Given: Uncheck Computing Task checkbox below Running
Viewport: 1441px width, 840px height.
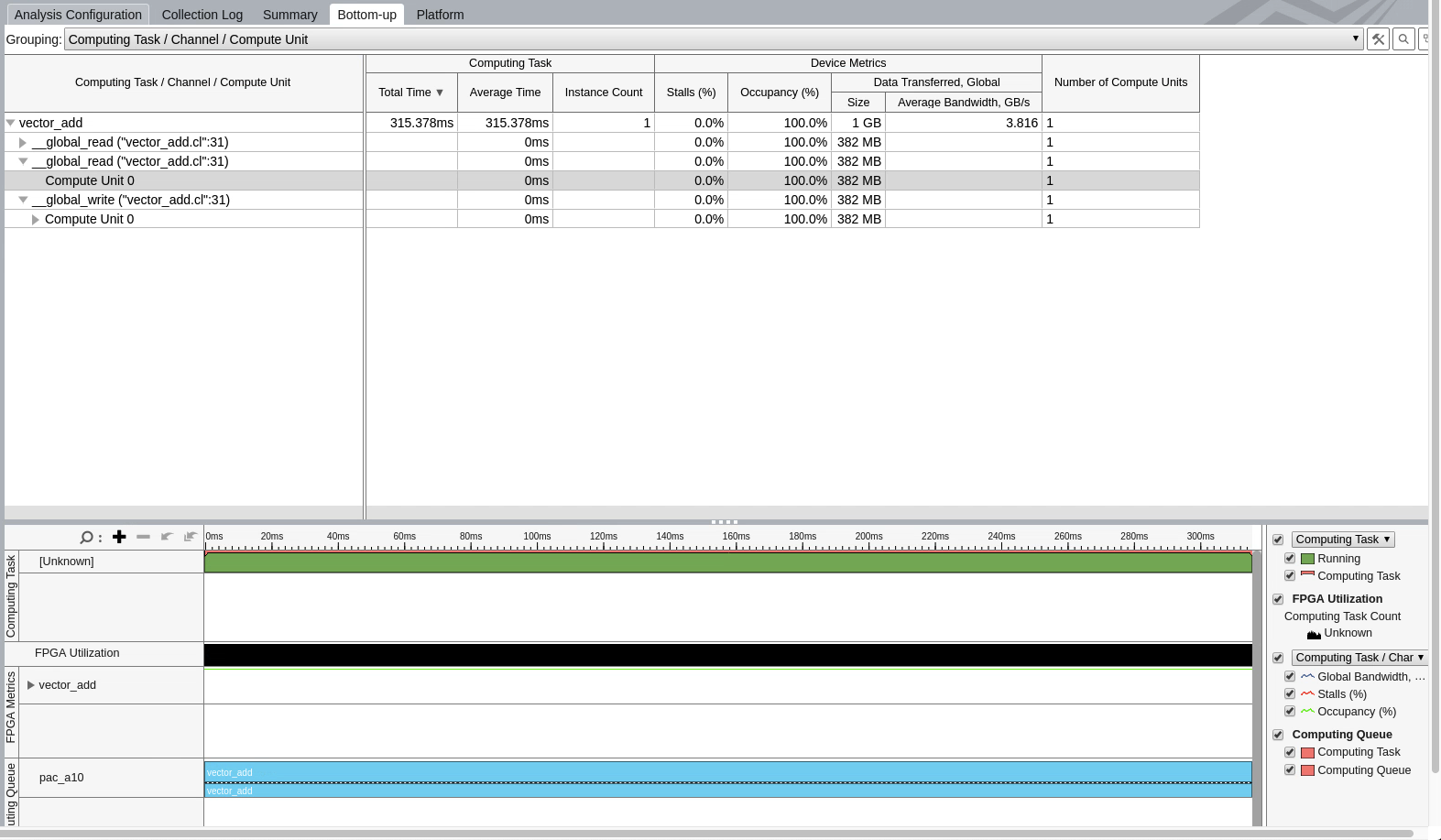Looking at the screenshot, I should [x=1290, y=576].
